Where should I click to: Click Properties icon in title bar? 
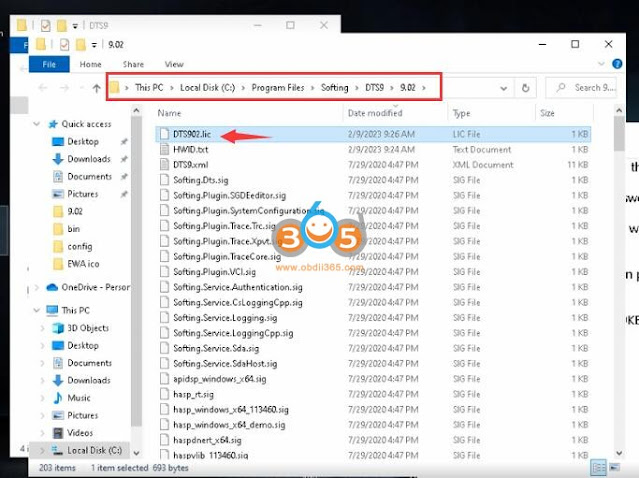coord(64,44)
